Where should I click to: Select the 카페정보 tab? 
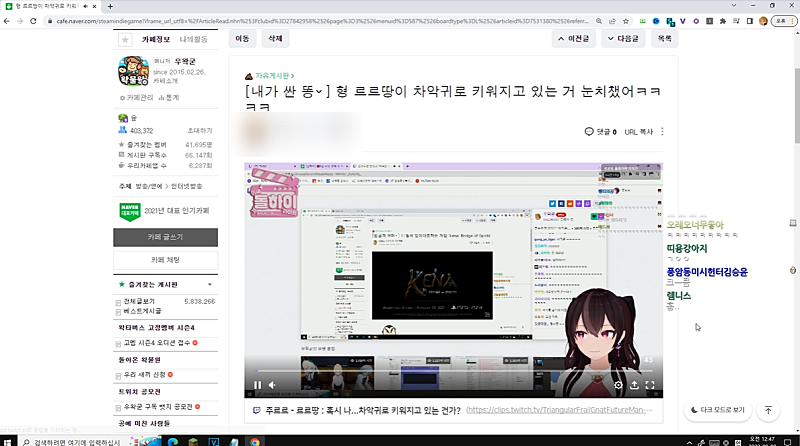pyautogui.click(x=155, y=40)
